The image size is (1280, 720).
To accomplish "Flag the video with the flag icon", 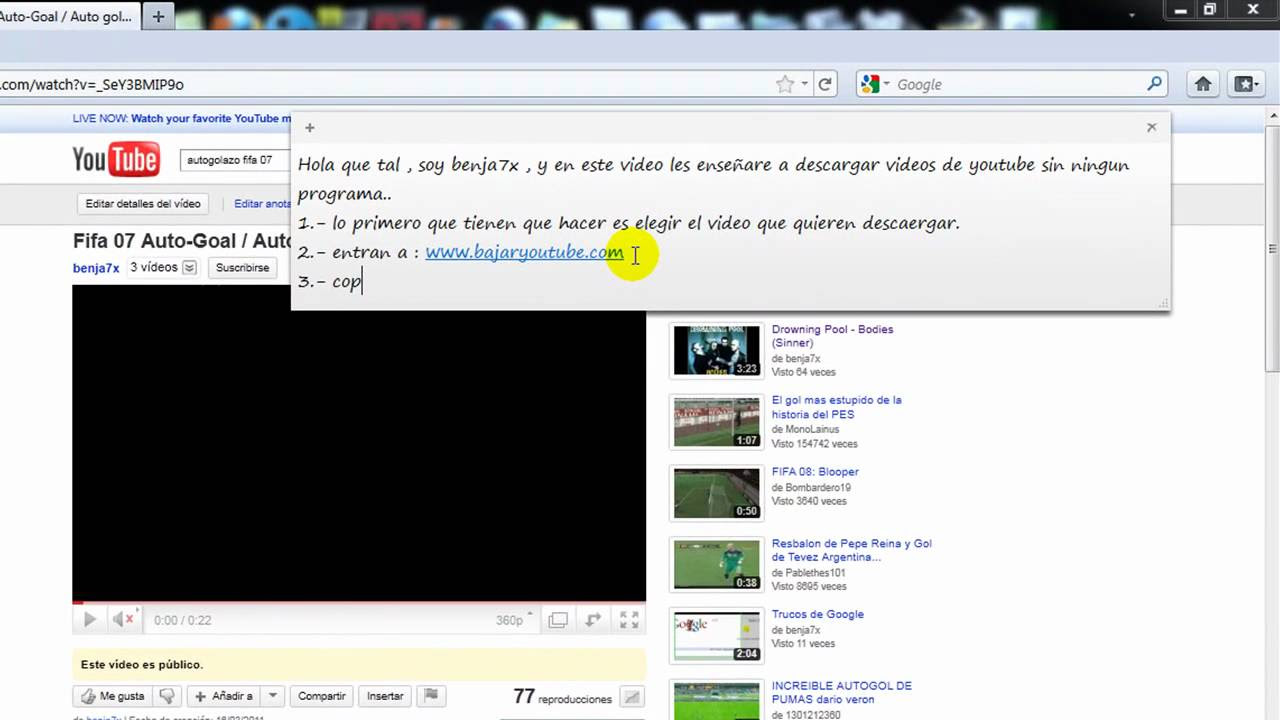I will pos(430,696).
